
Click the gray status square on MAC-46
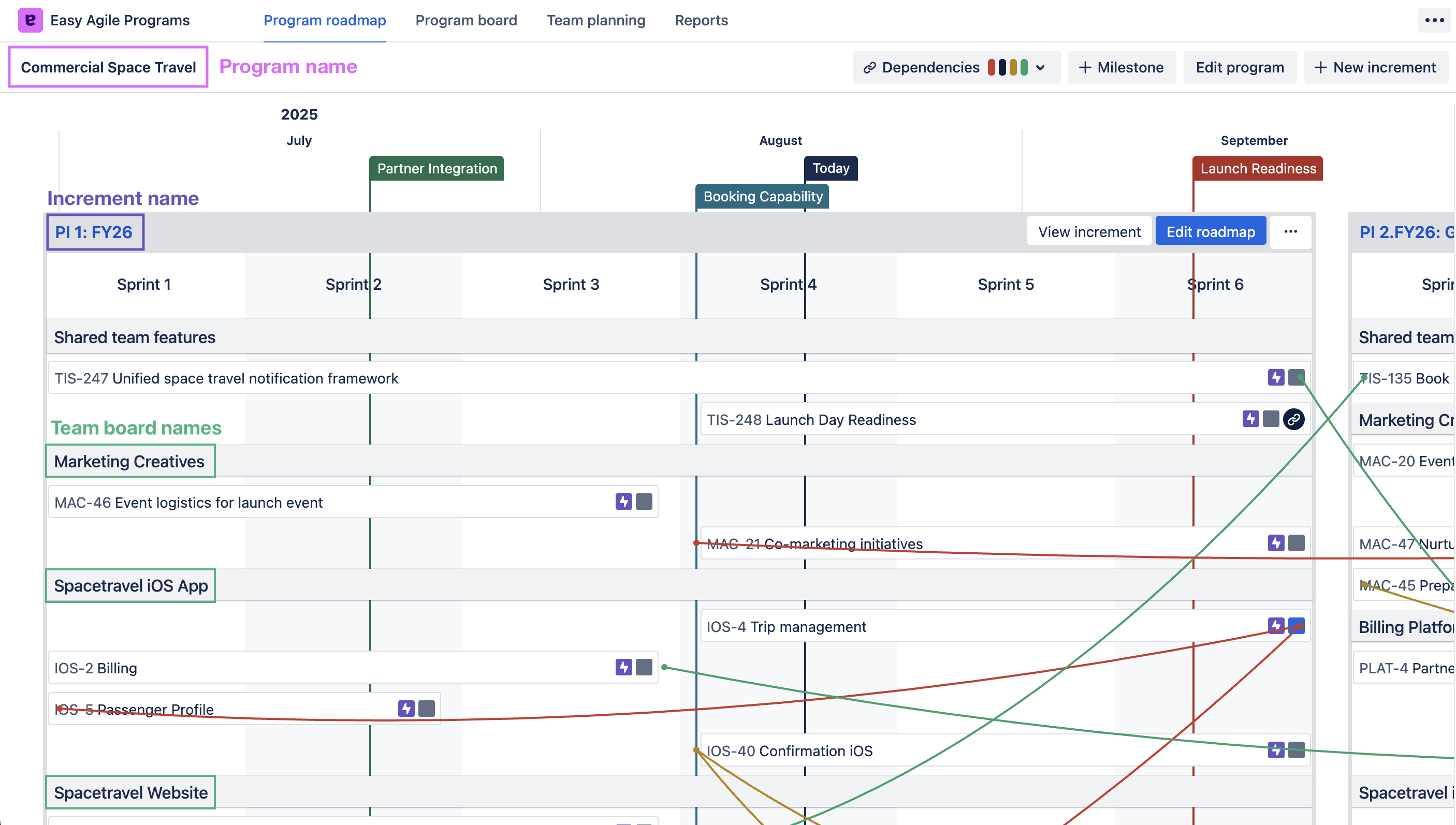644,502
